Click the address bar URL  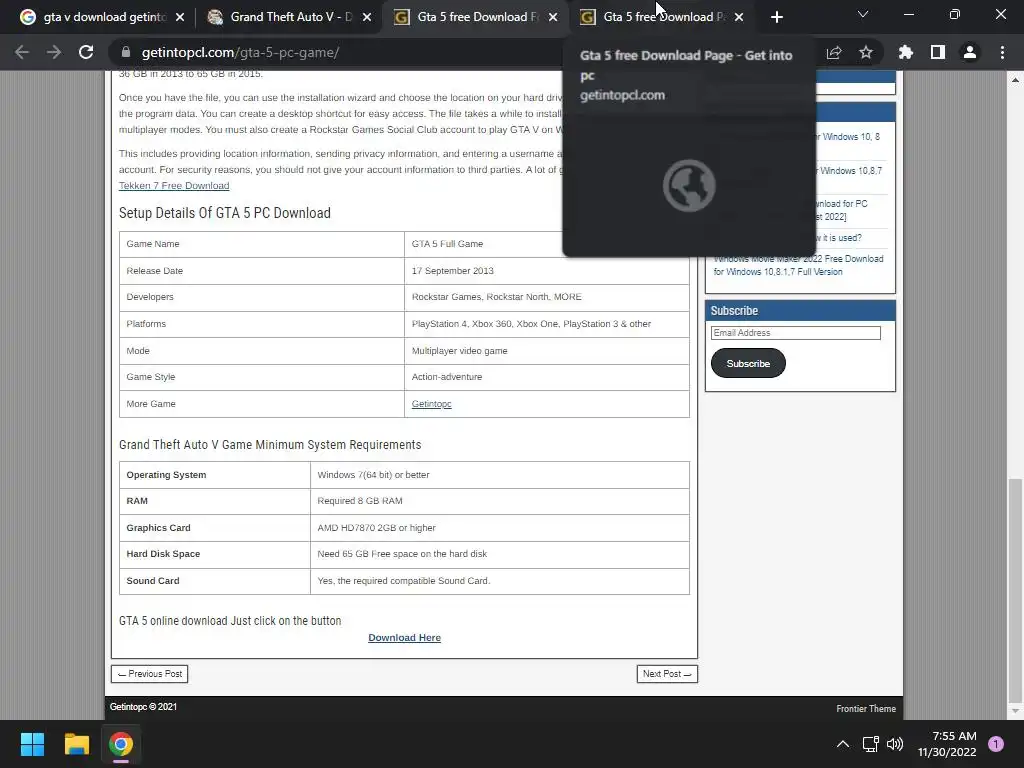coord(240,52)
